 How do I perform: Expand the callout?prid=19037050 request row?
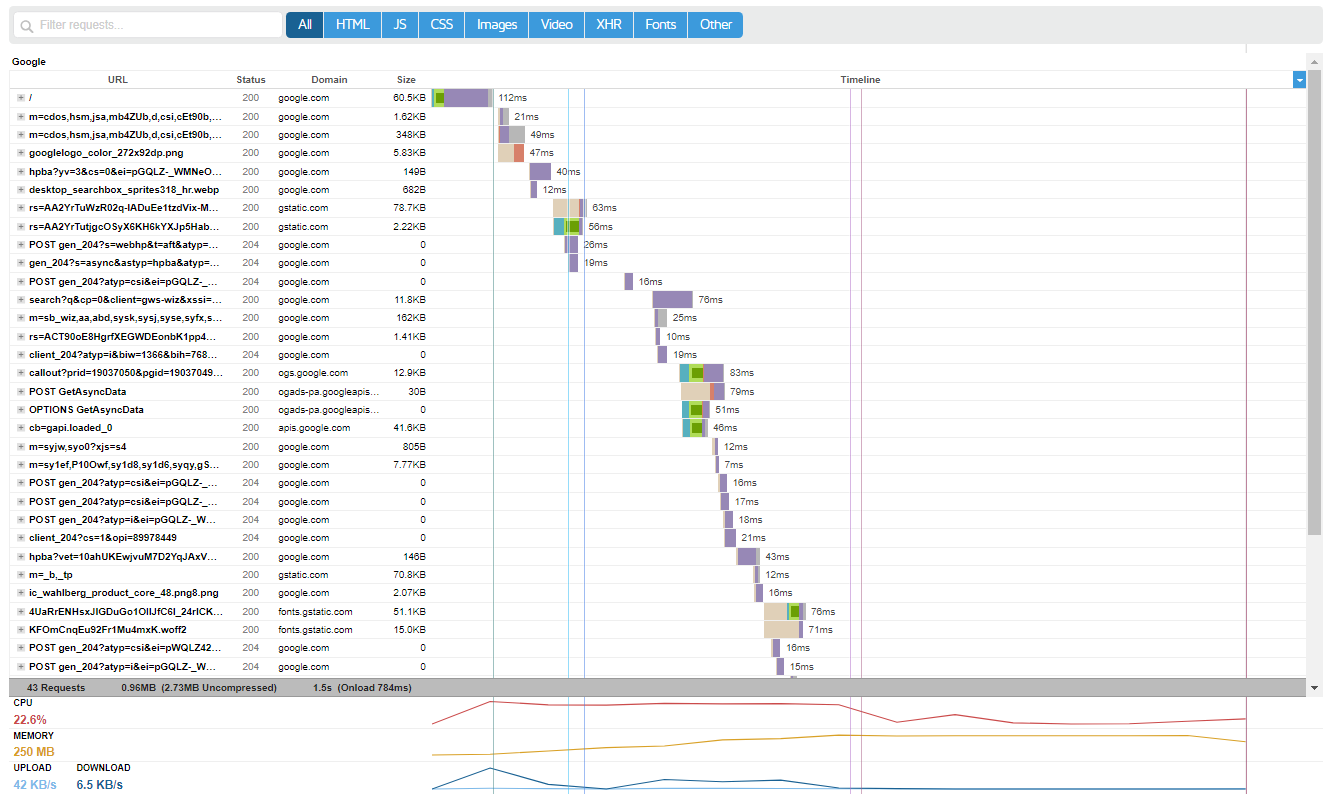click(x=20, y=373)
